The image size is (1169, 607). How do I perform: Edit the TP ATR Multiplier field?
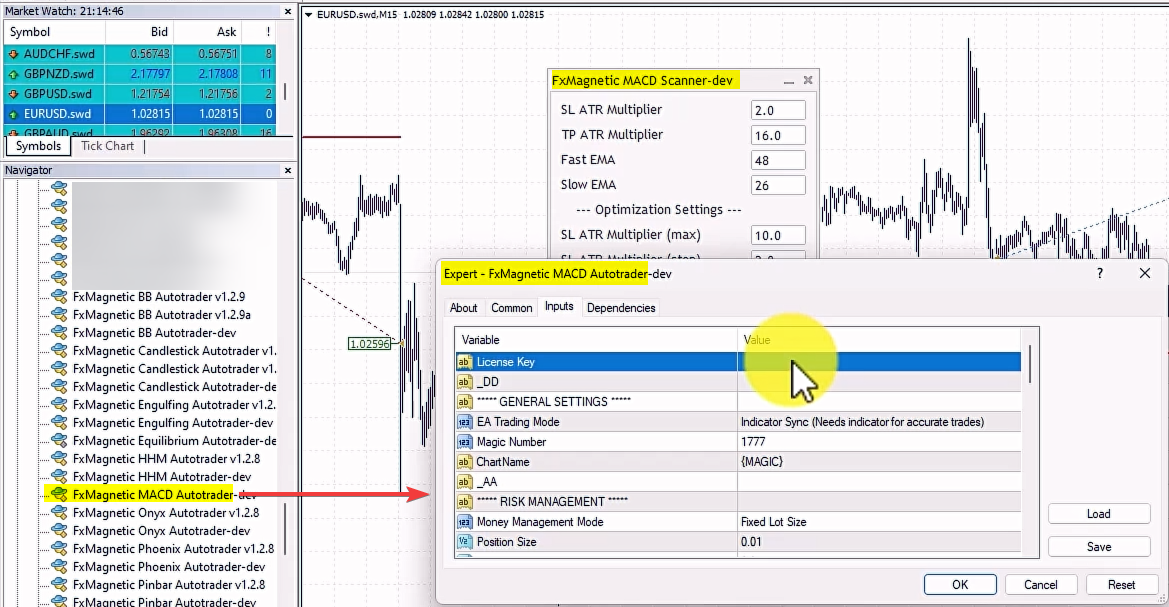coord(778,136)
